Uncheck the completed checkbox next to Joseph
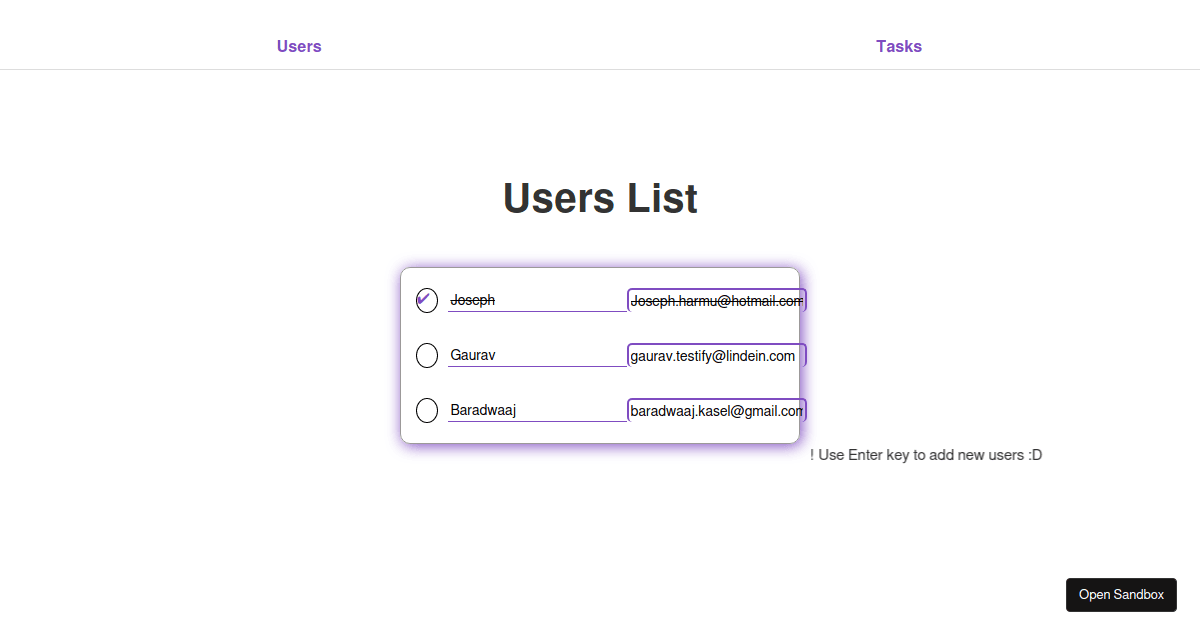This screenshot has height=630, width=1200. tap(427, 300)
